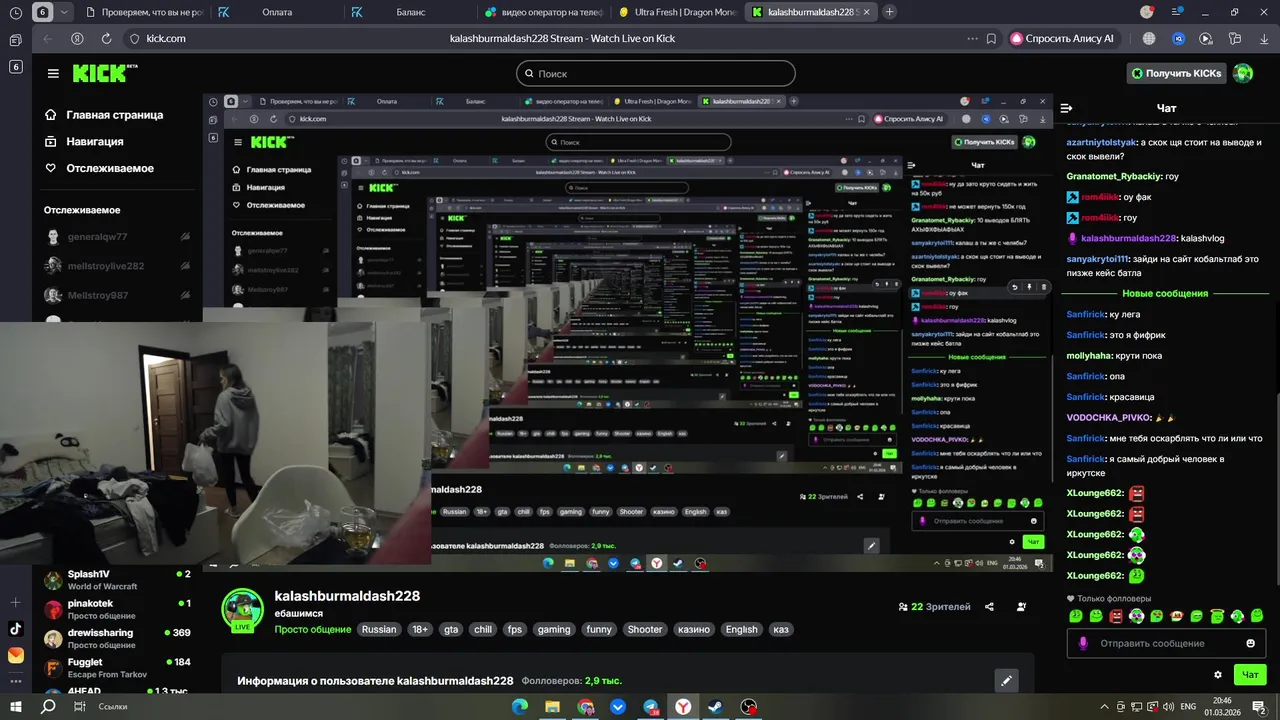Click username VODOCHKA_PIVKO in chat
Screen dimensions: 1280x720
click(1109, 418)
